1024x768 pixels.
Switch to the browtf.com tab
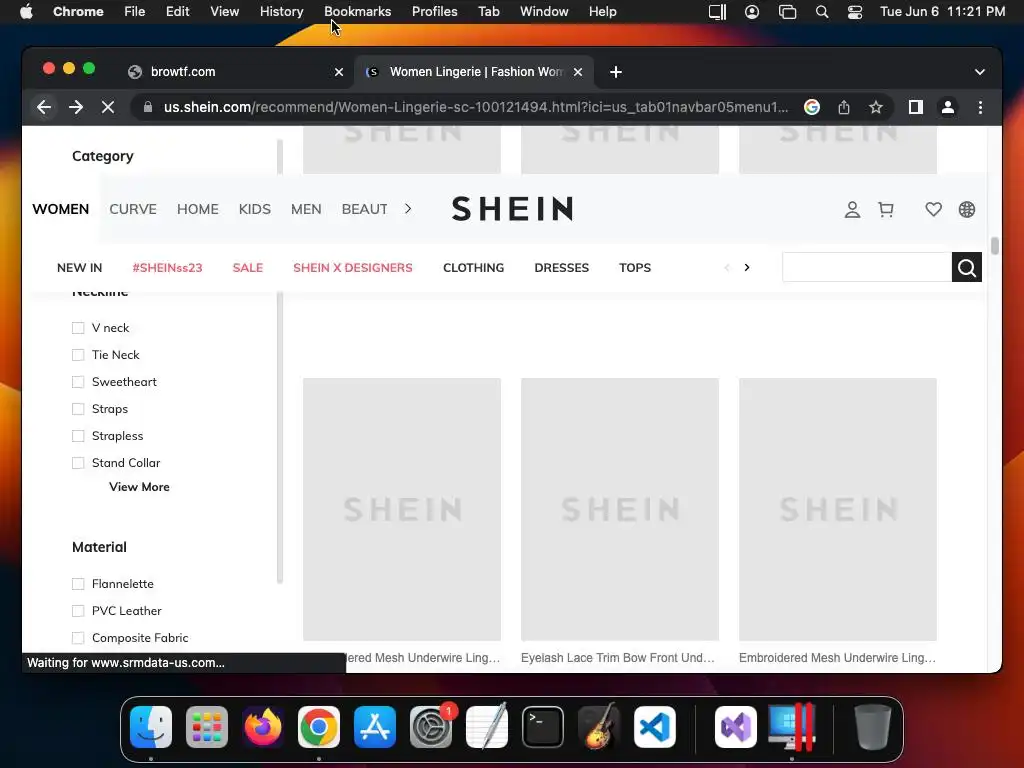(235, 72)
